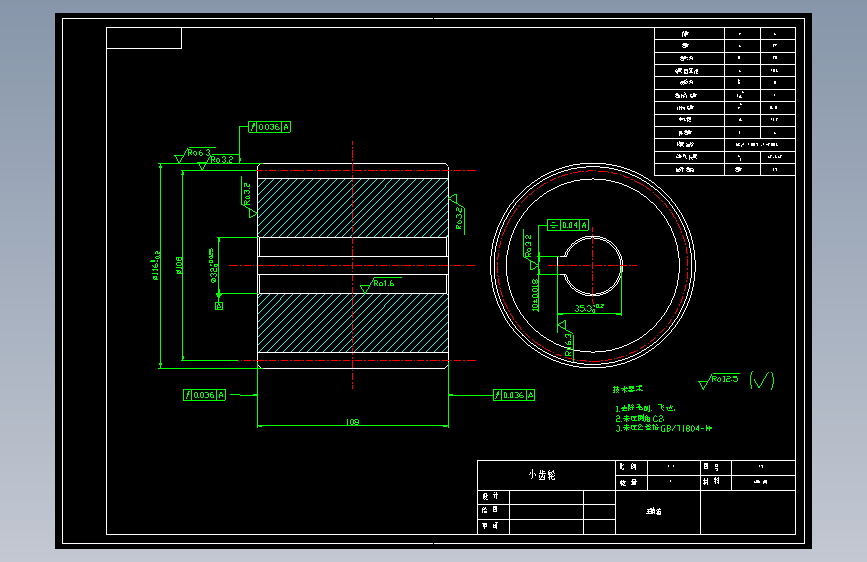
Task: Click the vertical Ra3.2 label on right gear face
Action: 459,218
